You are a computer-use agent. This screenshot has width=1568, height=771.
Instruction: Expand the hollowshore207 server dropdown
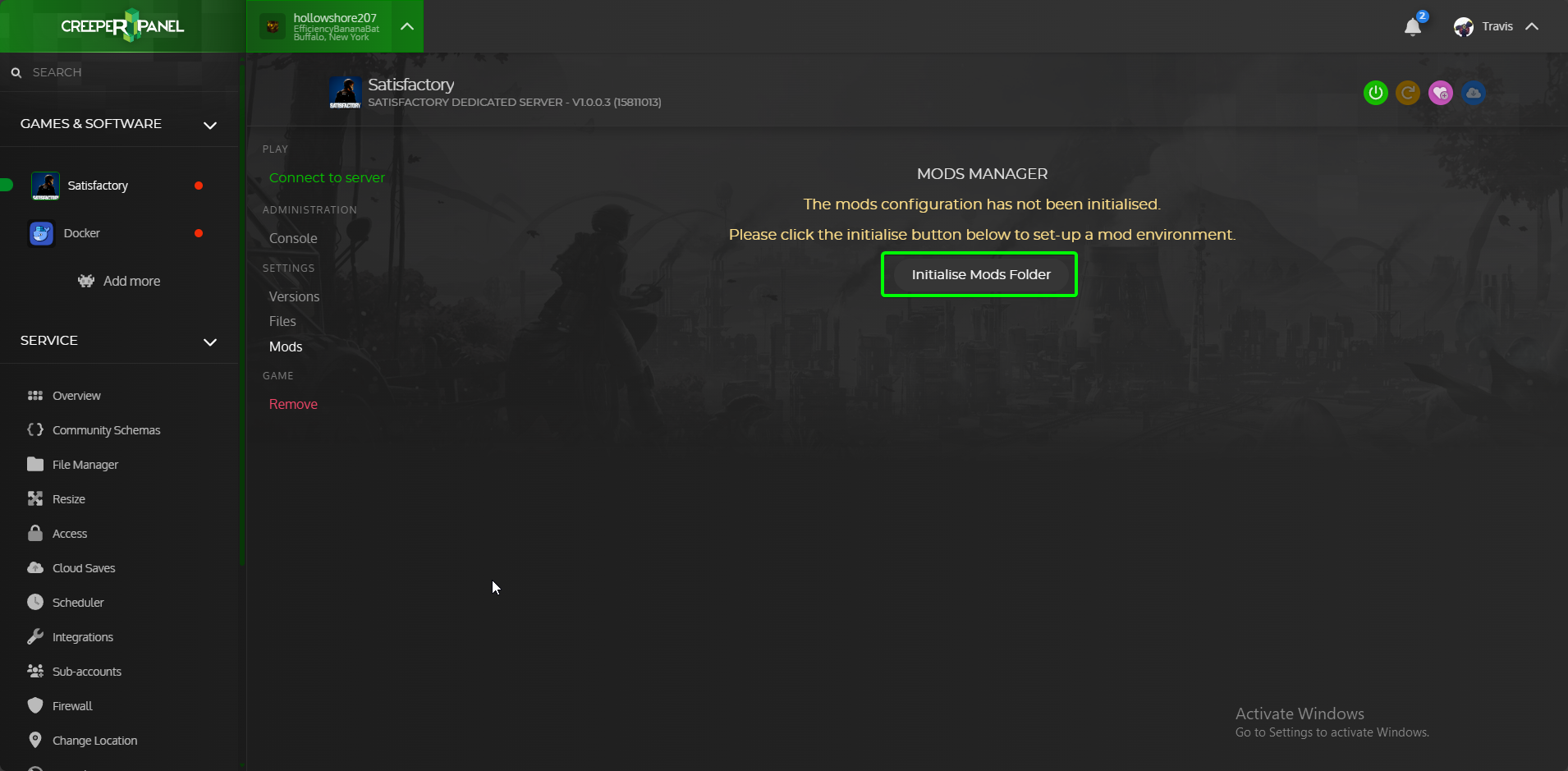click(x=407, y=26)
